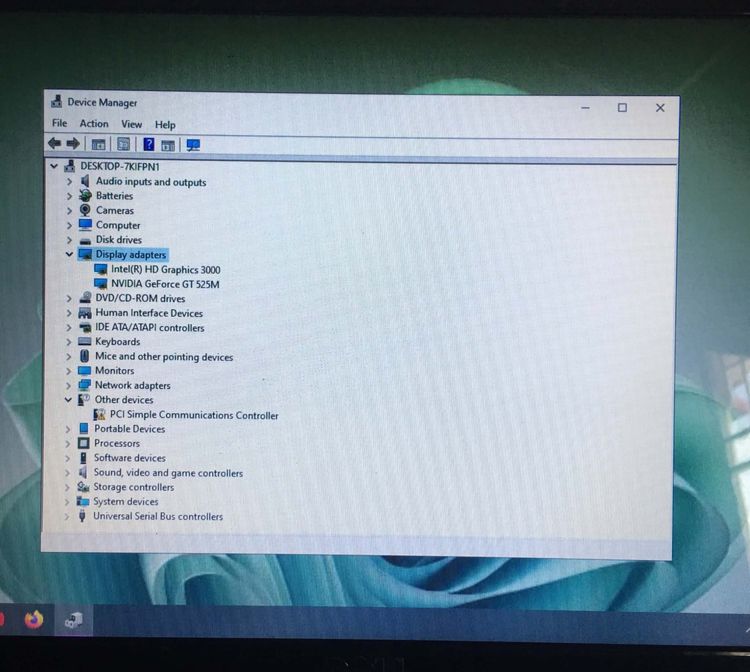Open Firefox from the taskbar
The image size is (750, 672).
pyautogui.click(x=34, y=620)
